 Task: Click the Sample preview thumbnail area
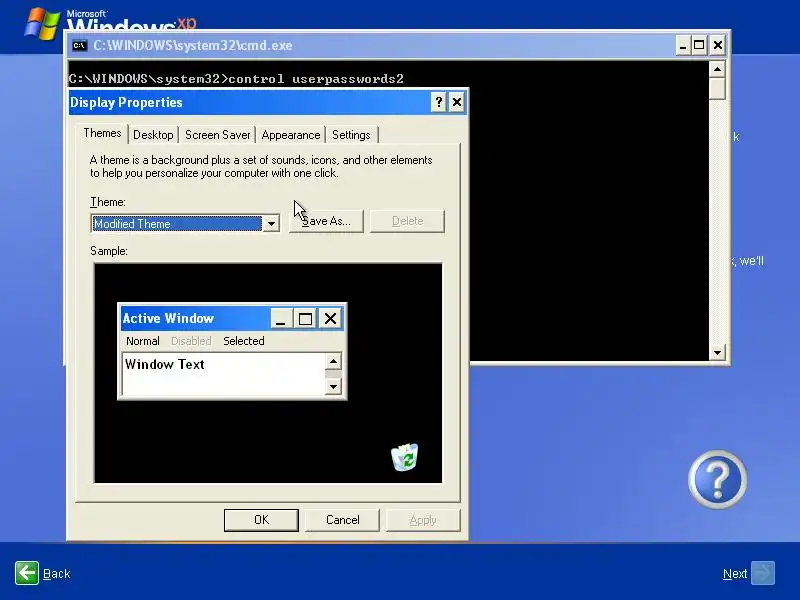268,373
